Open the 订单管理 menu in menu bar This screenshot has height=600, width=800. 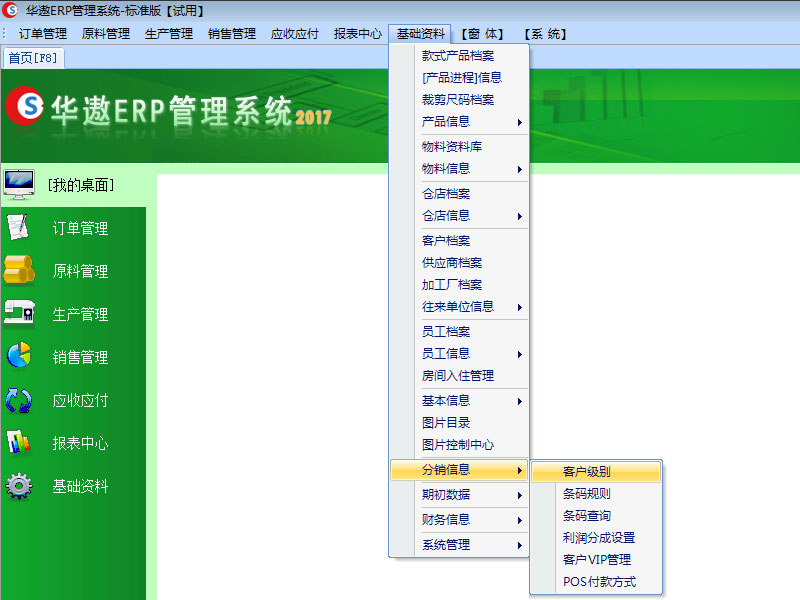[x=43, y=34]
